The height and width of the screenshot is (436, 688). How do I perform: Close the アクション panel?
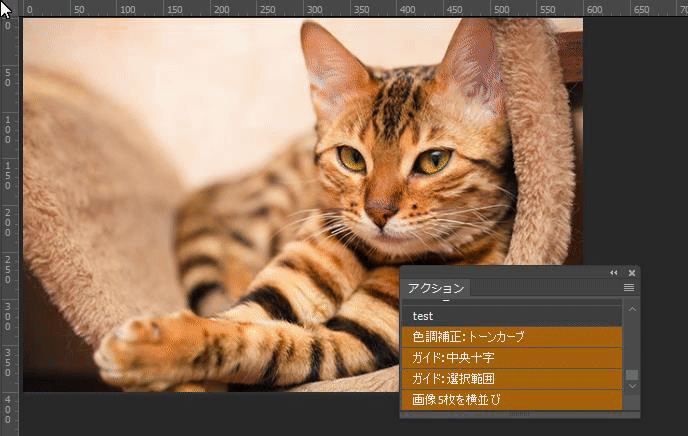(x=632, y=273)
